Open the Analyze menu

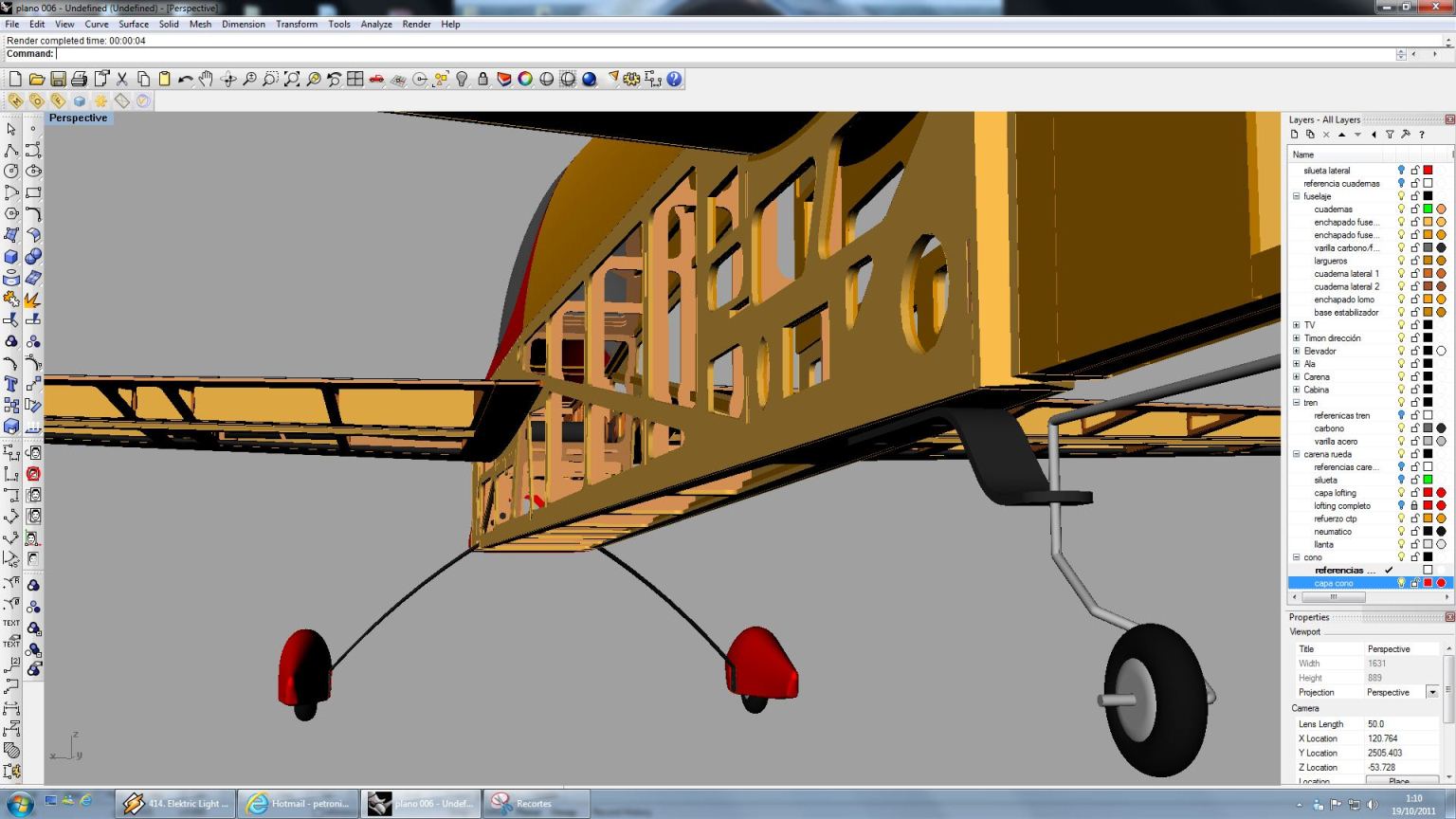point(375,25)
